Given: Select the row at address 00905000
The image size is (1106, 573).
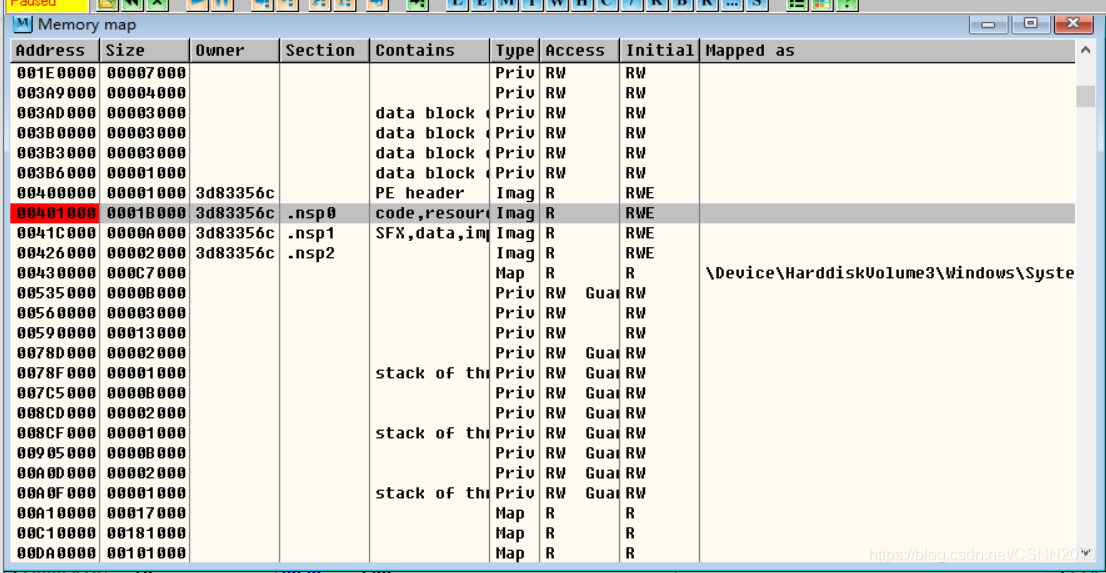Looking at the screenshot, I should (x=543, y=452).
